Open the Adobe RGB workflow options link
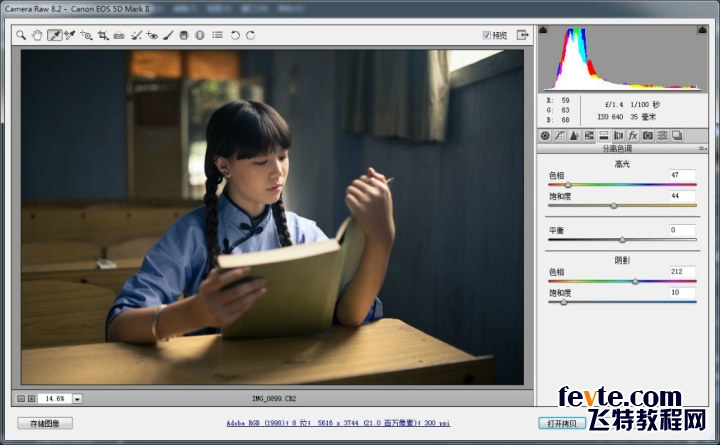The image size is (720, 445). click(338, 423)
